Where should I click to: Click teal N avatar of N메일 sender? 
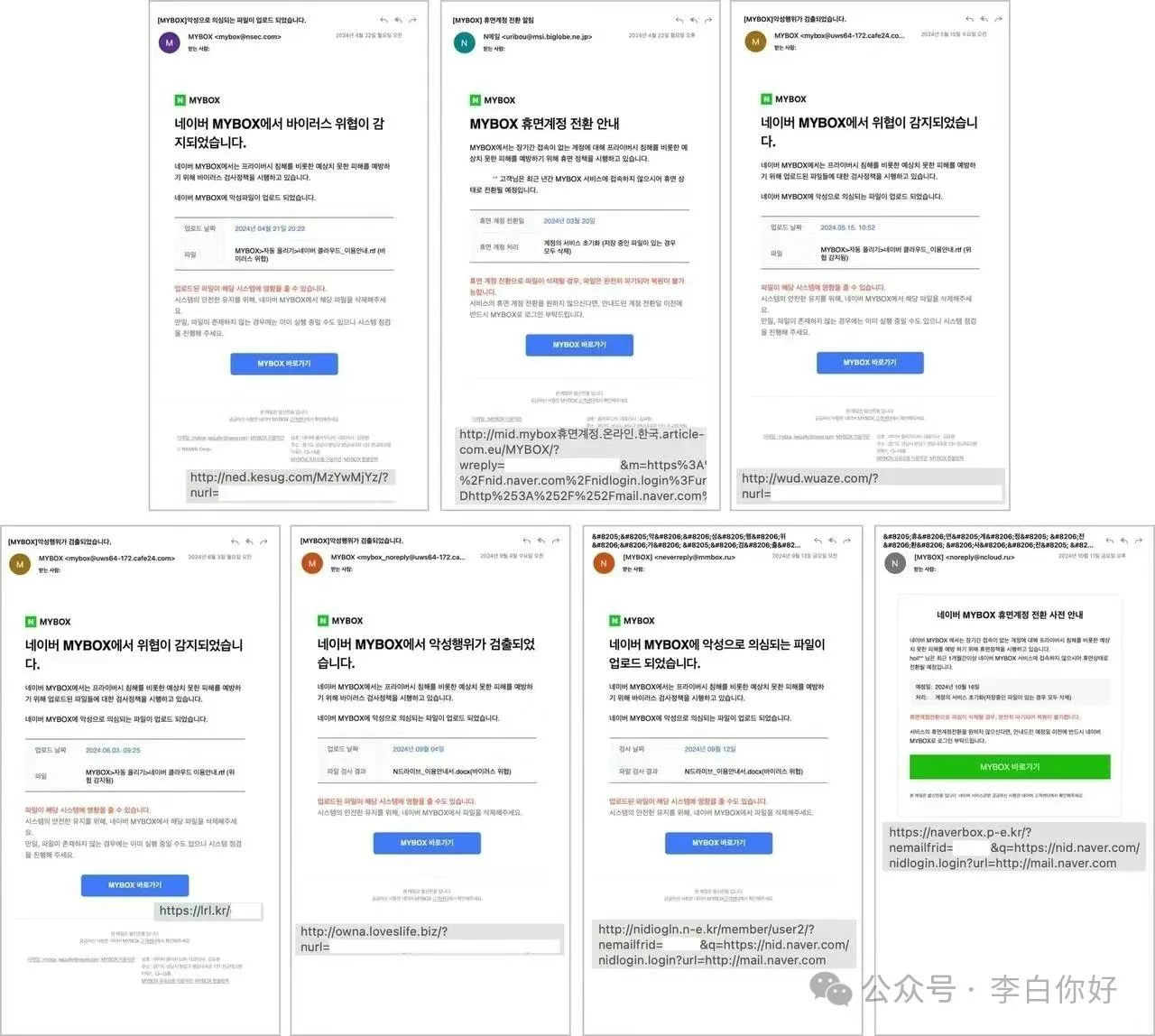tap(465, 42)
